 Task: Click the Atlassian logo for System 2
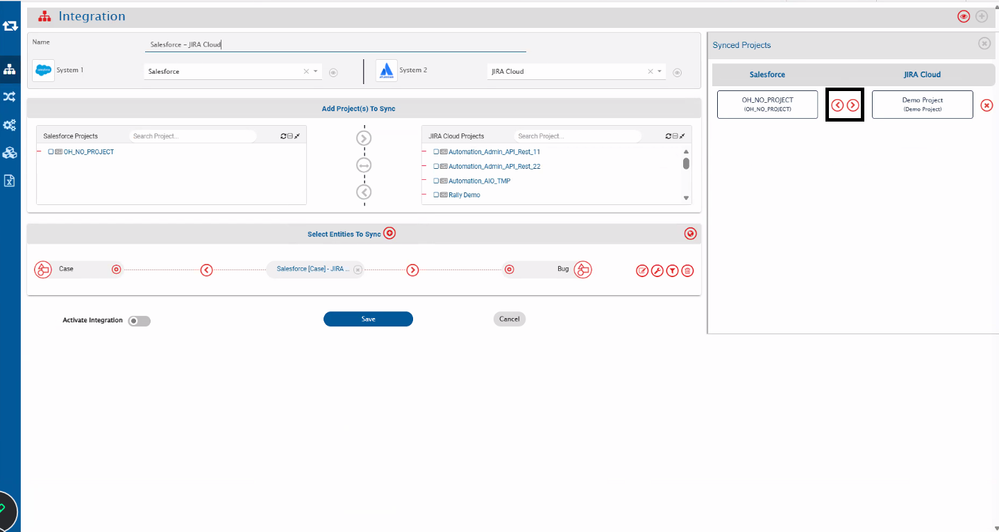386,70
